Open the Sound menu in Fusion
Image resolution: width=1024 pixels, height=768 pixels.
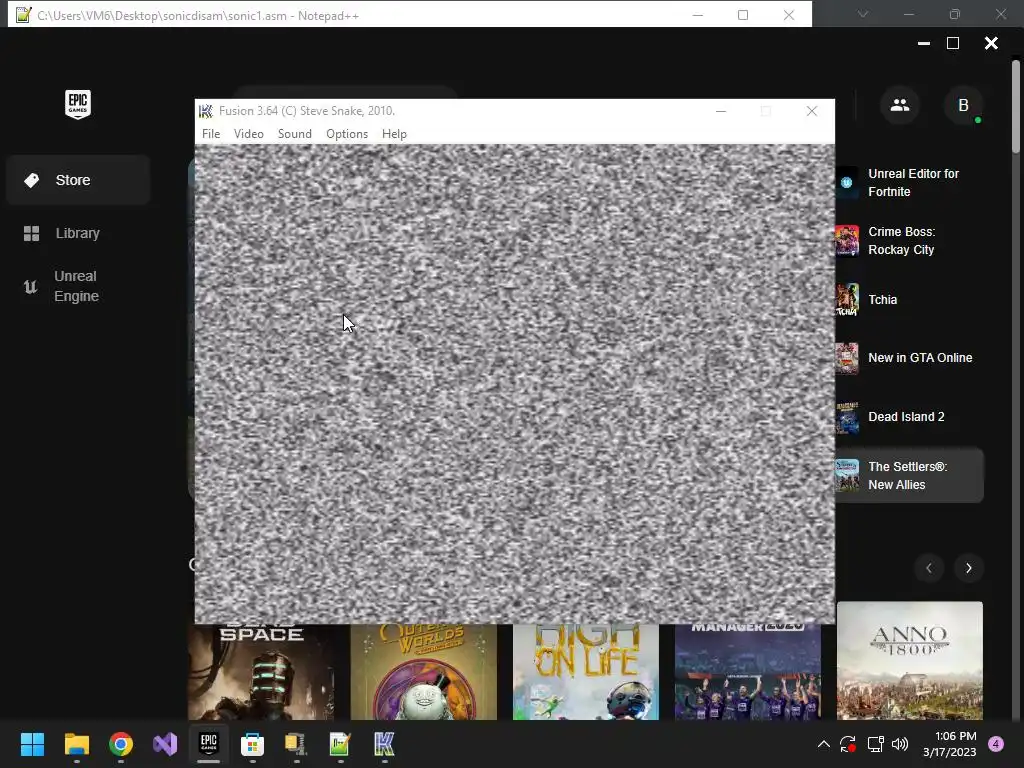point(295,134)
